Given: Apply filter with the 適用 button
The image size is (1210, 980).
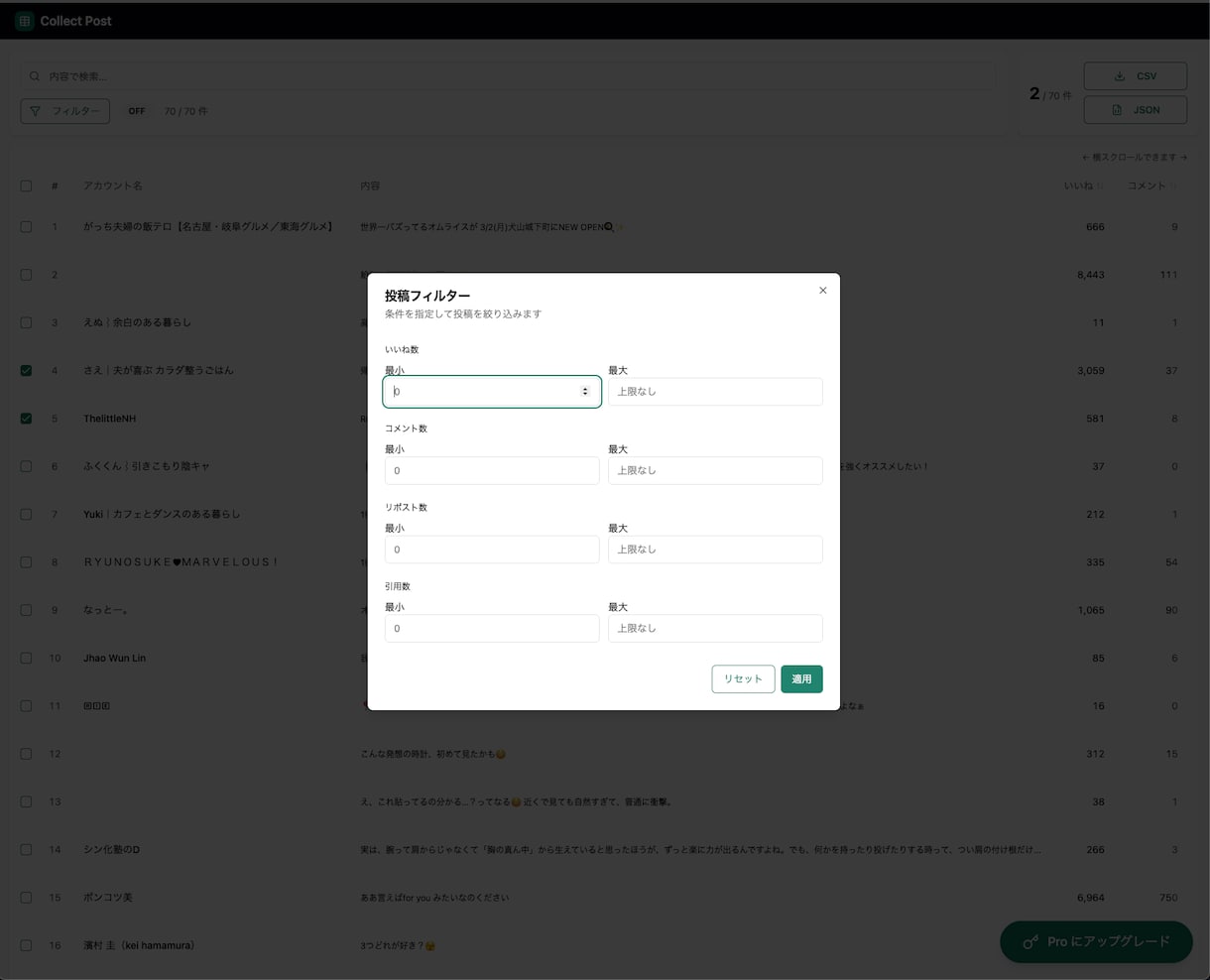Looking at the screenshot, I should (801, 678).
